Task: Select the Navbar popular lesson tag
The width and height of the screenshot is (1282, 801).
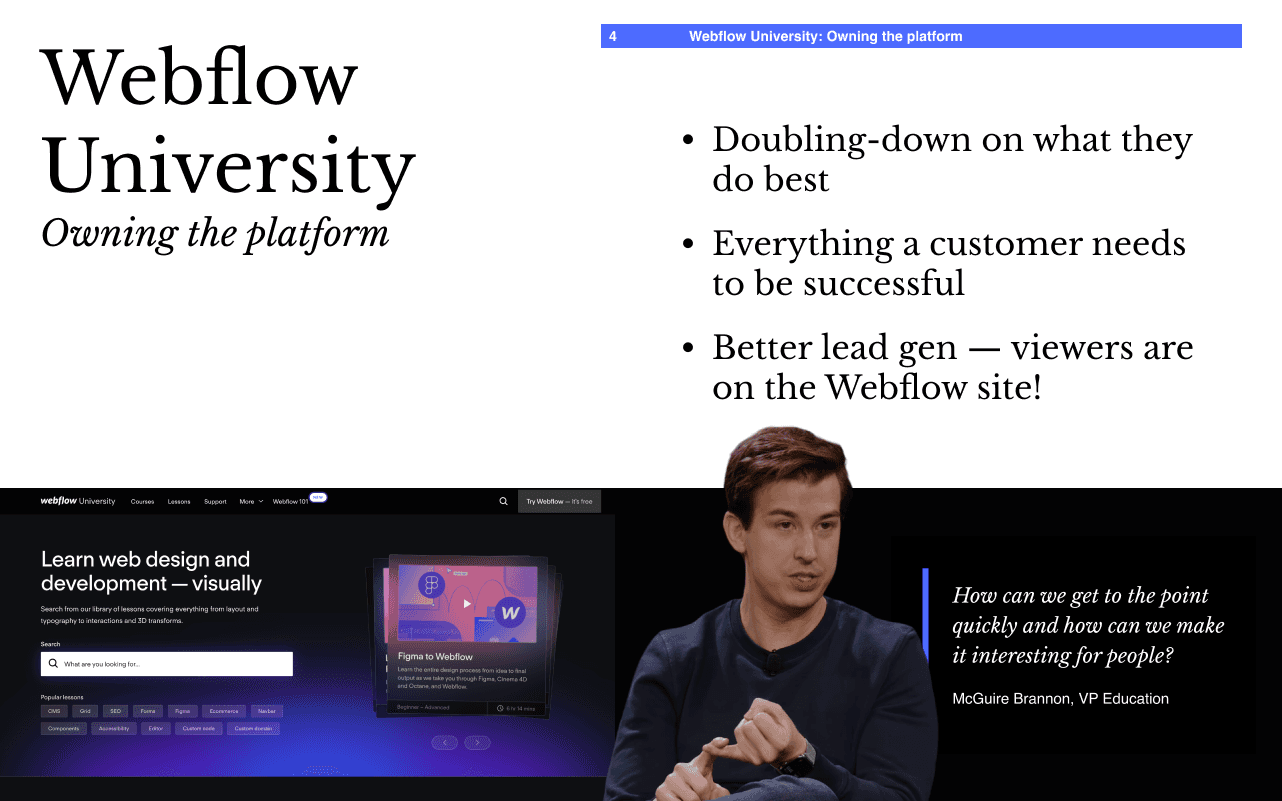Action: pos(267,711)
